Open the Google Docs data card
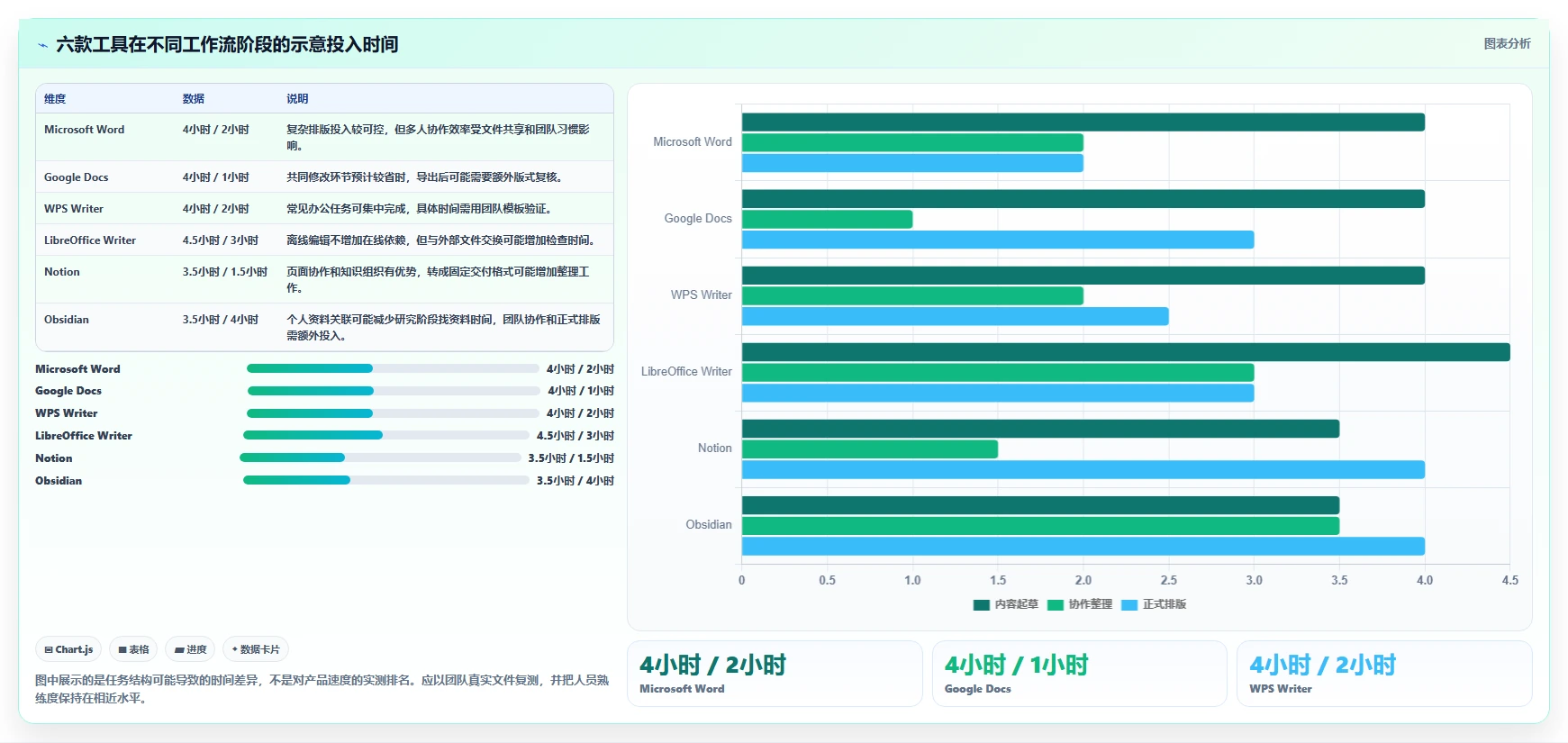Screen dimensions: 1568x743 [1080, 674]
